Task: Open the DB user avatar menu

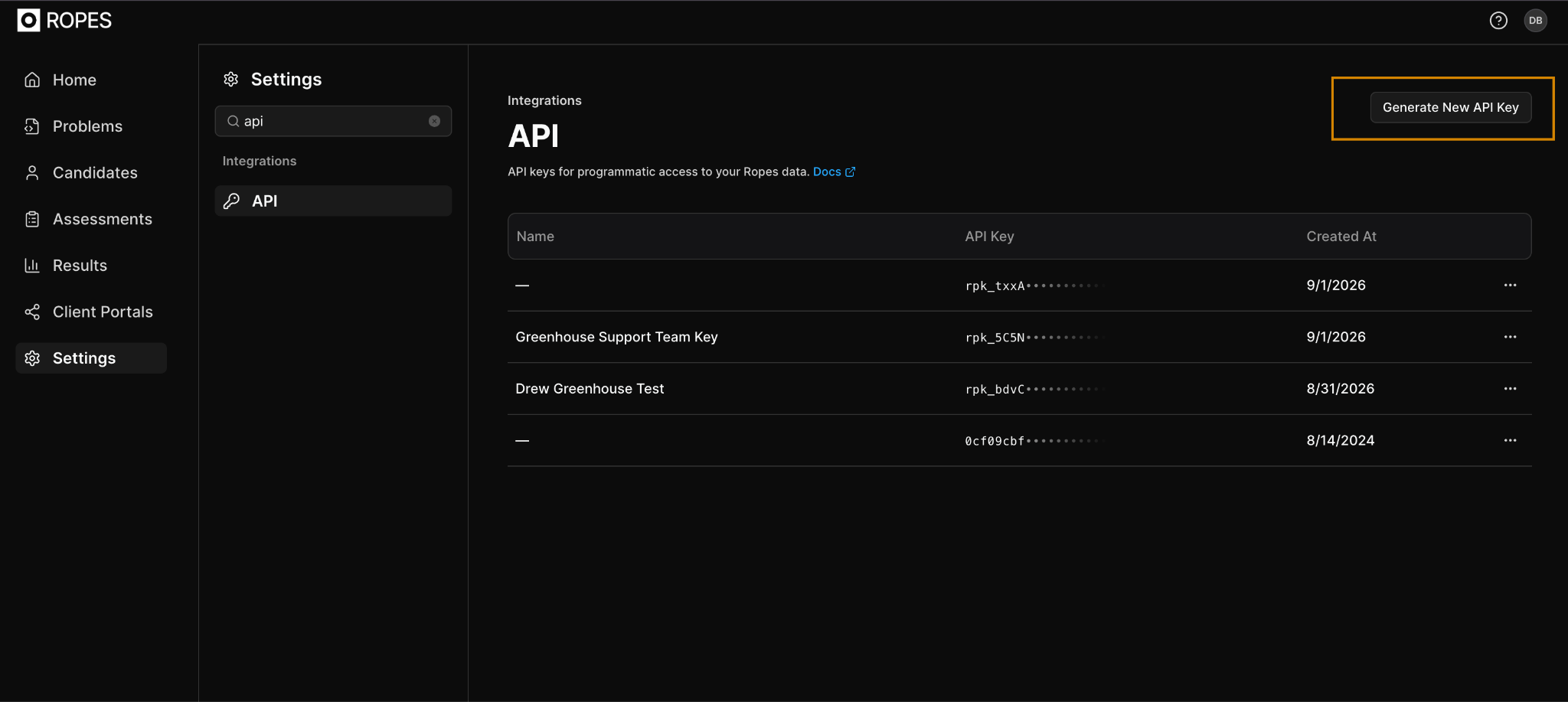Action: (x=1535, y=21)
